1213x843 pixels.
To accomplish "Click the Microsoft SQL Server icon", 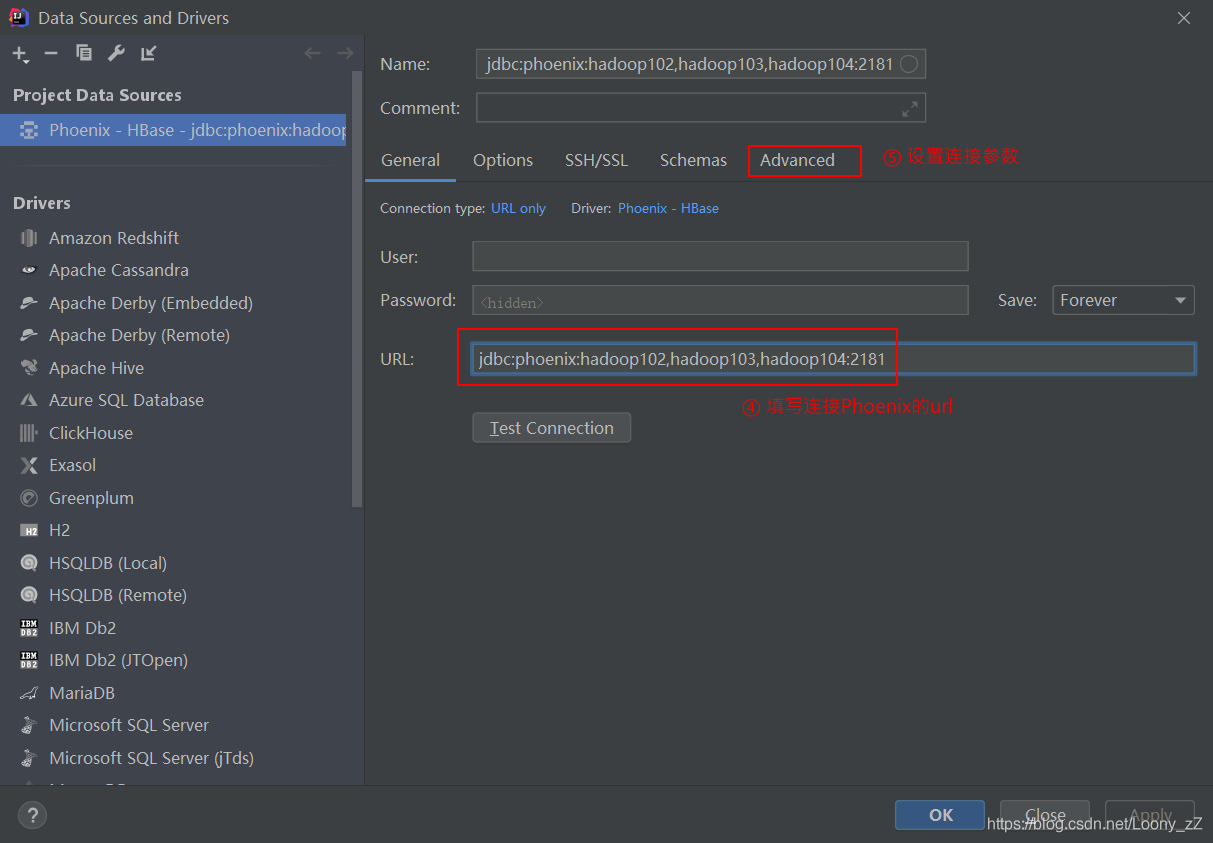I will [29, 725].
